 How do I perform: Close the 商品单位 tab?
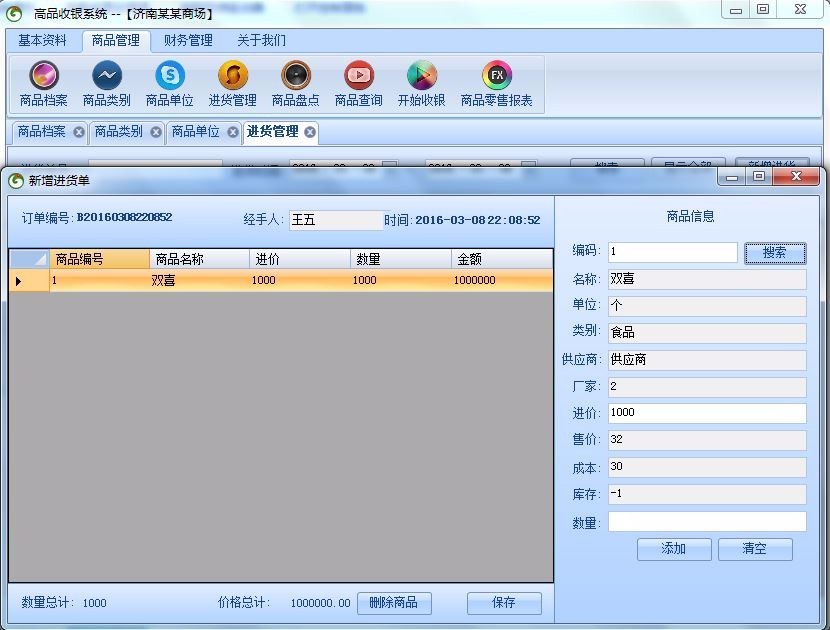point(232,131)
